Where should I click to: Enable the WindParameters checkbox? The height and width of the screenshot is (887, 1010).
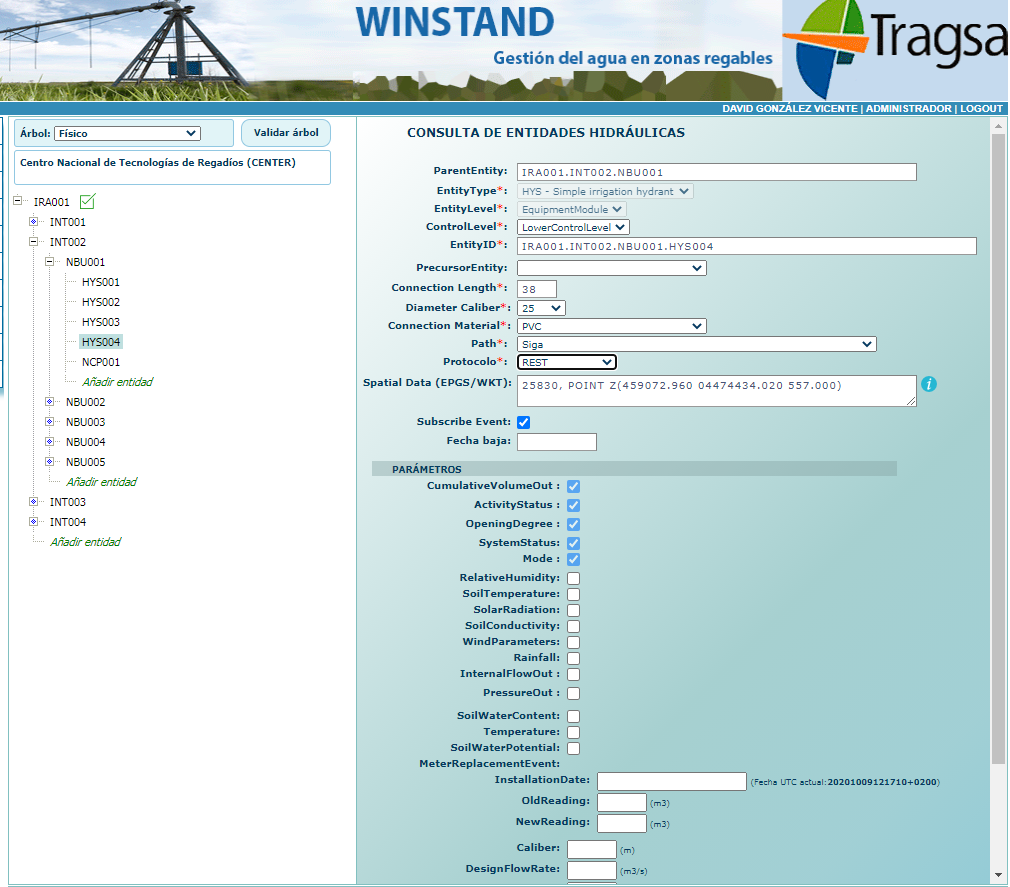[x=573, y=642]
